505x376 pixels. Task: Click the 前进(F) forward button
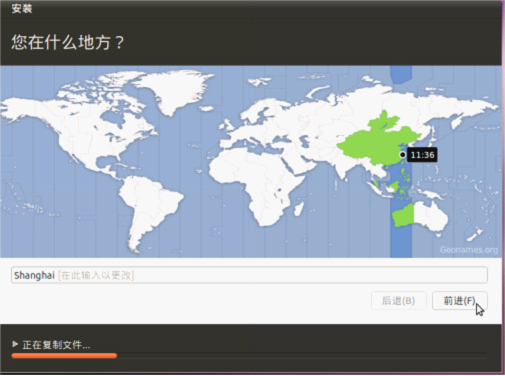click(x=460, y=301)
